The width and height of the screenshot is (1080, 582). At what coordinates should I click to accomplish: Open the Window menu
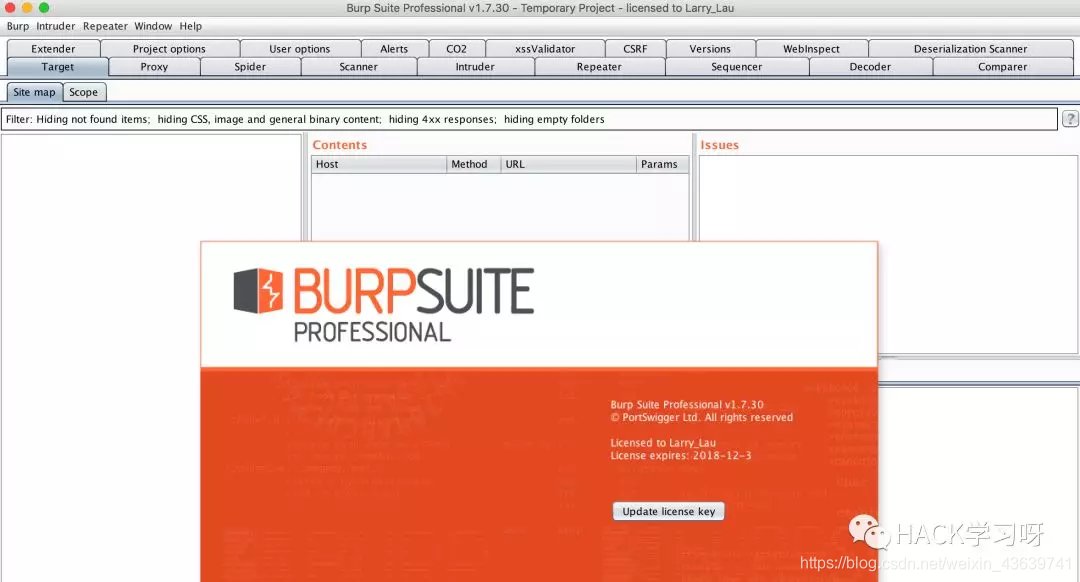[x=153, y=26]
